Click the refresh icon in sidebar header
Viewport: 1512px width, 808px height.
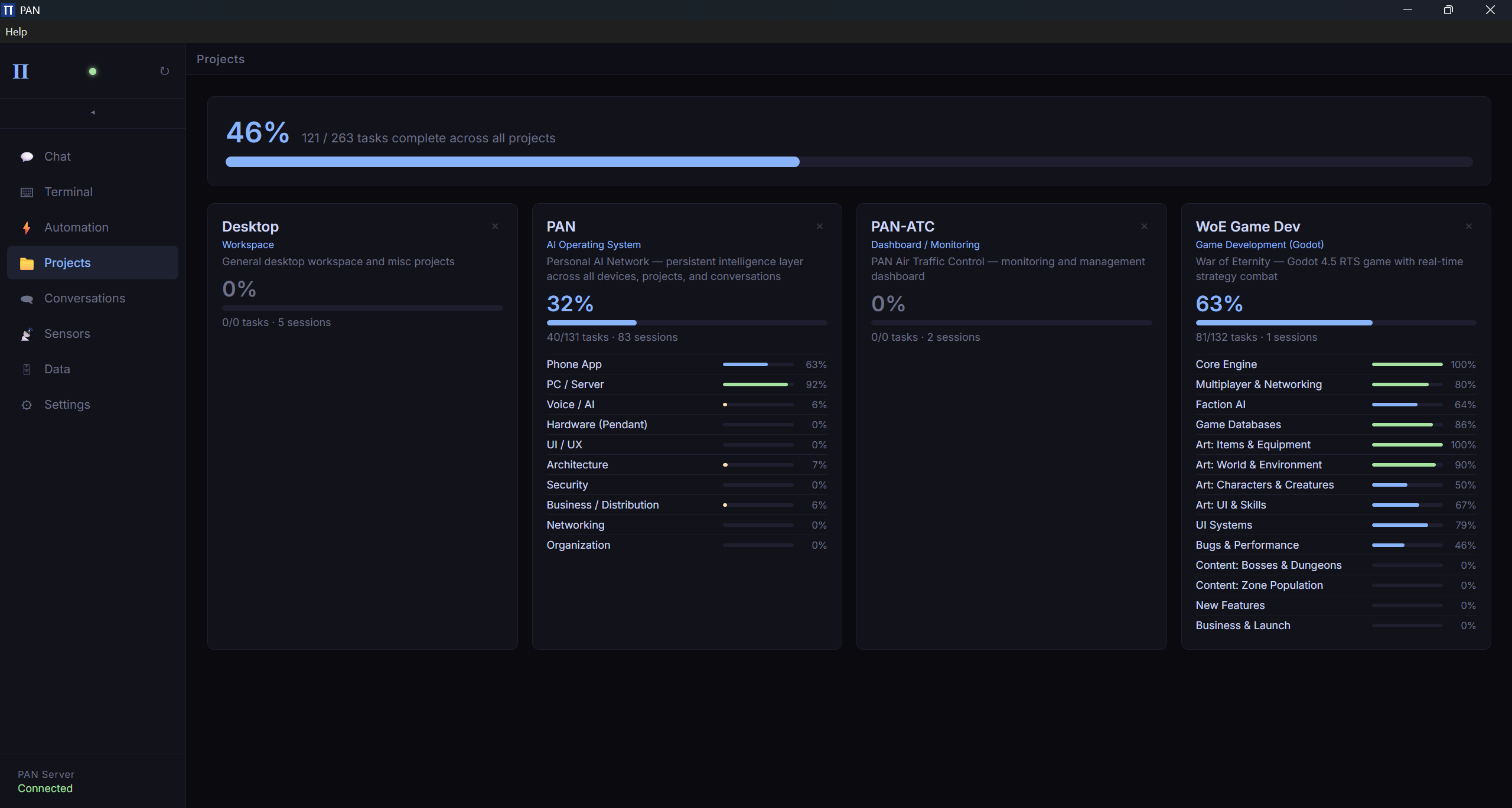coord(165,71)
